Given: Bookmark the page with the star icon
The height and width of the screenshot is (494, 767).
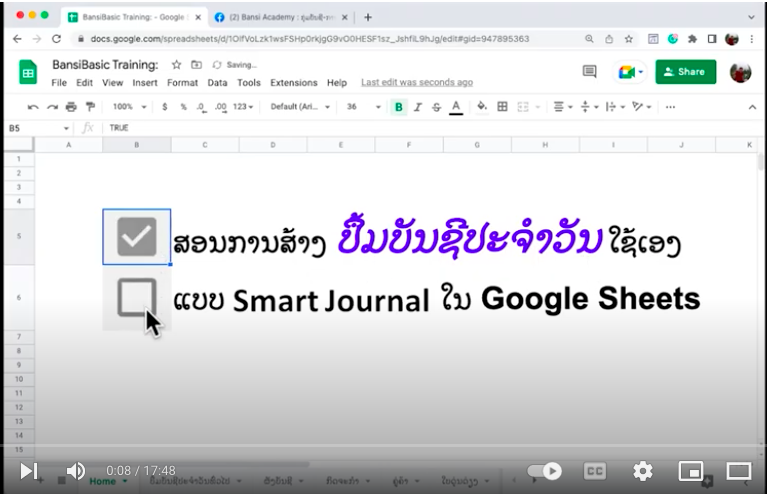Looking at the screenshot, I should tap(629, 39).
